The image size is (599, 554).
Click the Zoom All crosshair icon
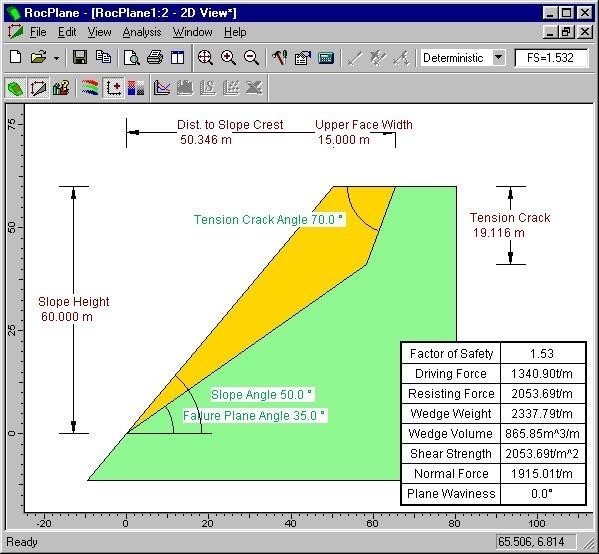[x=205, y=58]
